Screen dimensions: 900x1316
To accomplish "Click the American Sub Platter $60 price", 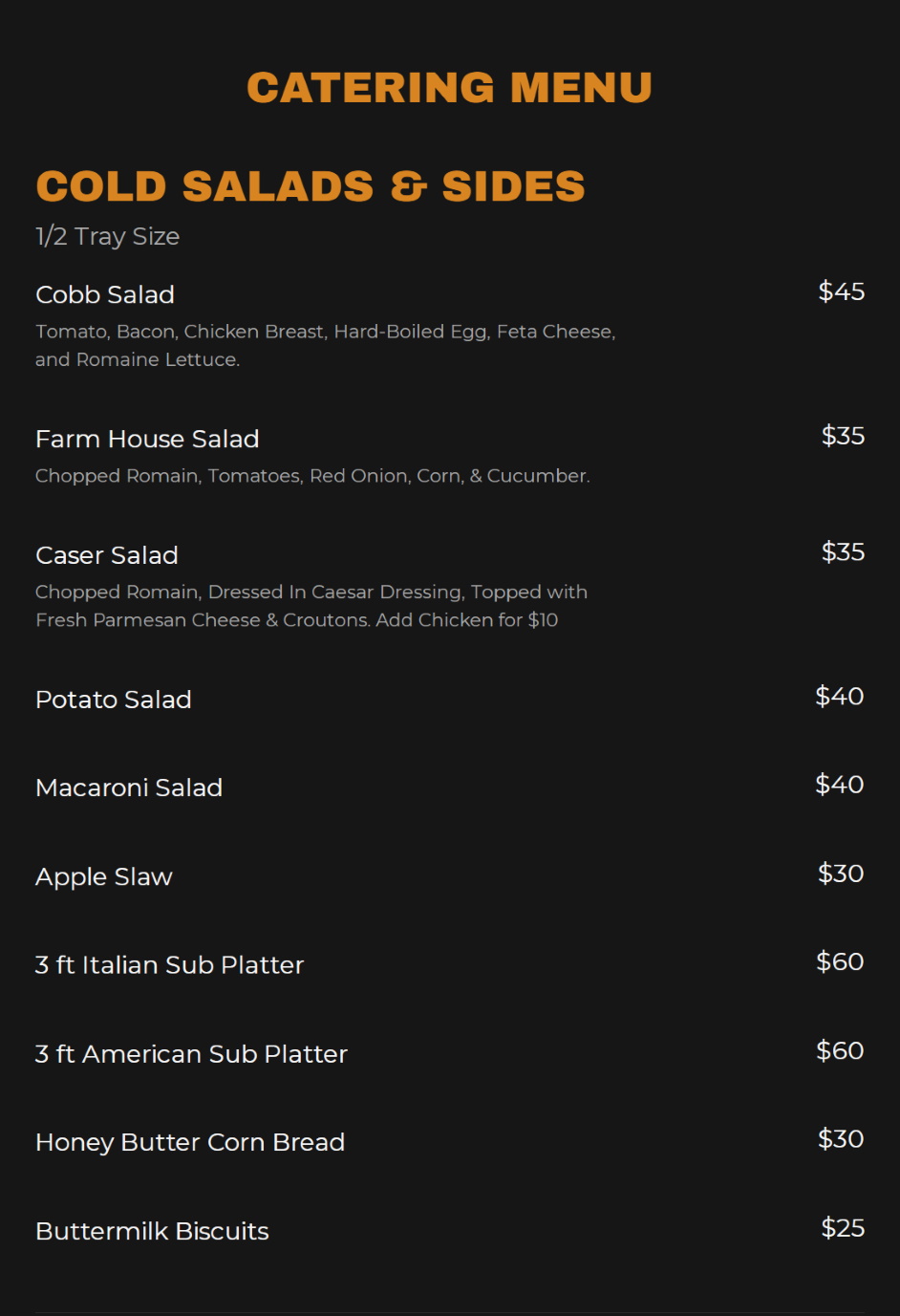I will click(840, 1050).
